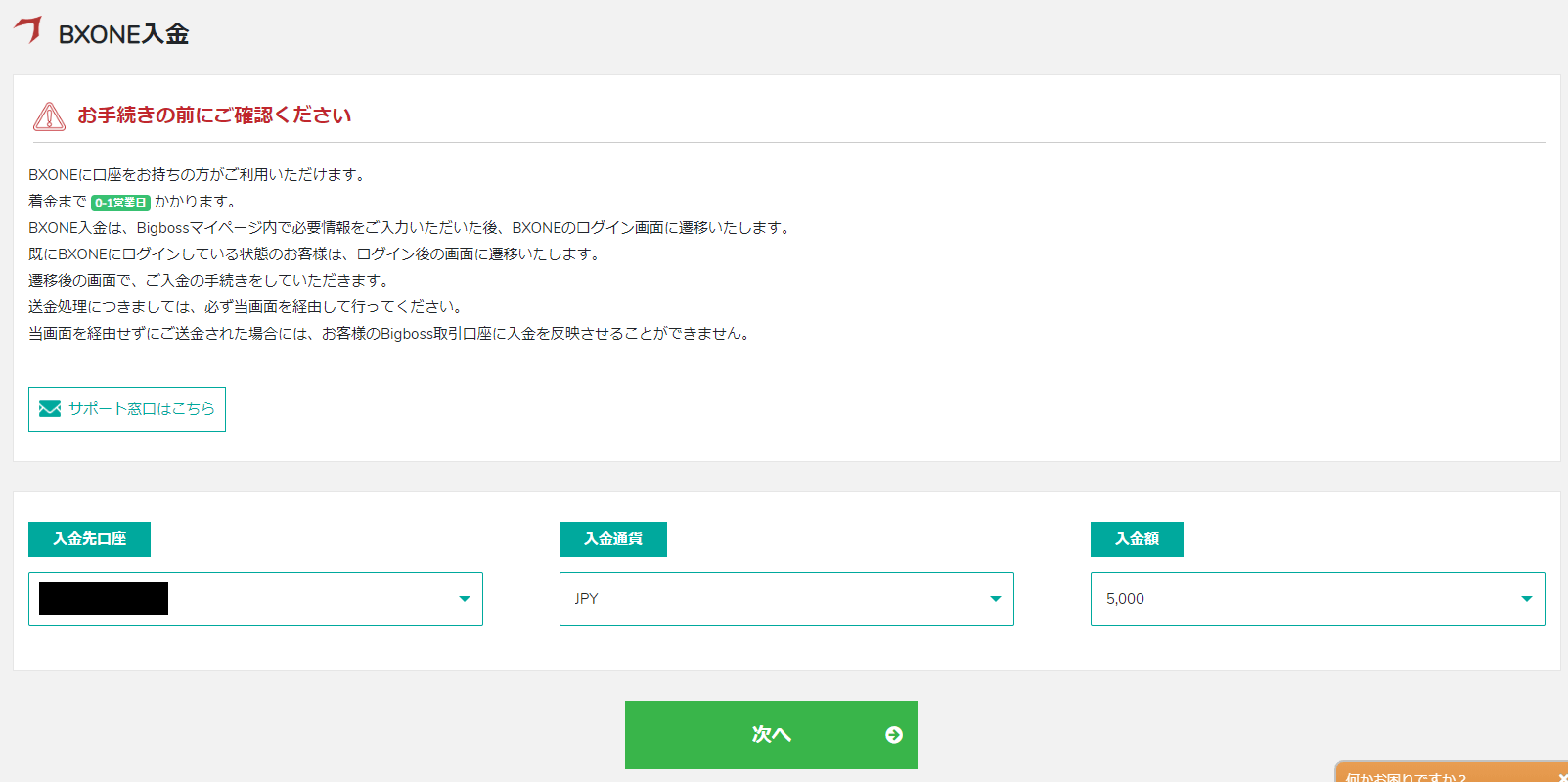The height and width of the screenshot is (782, 1568).
Task: Click the red BigBoss logo icon
Action: tap(28, 29)
